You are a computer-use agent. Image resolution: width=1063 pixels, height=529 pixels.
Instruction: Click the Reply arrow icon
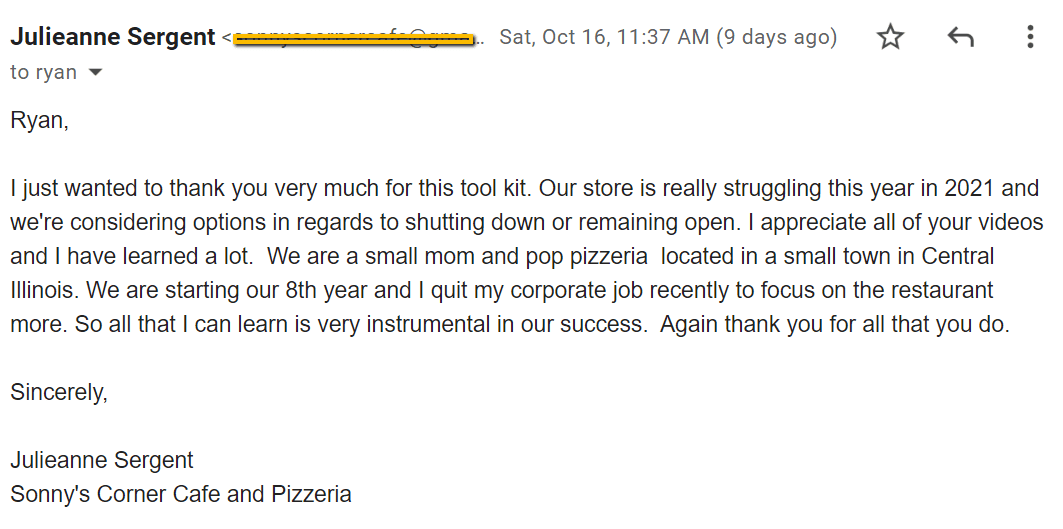[x=960, y=37]
